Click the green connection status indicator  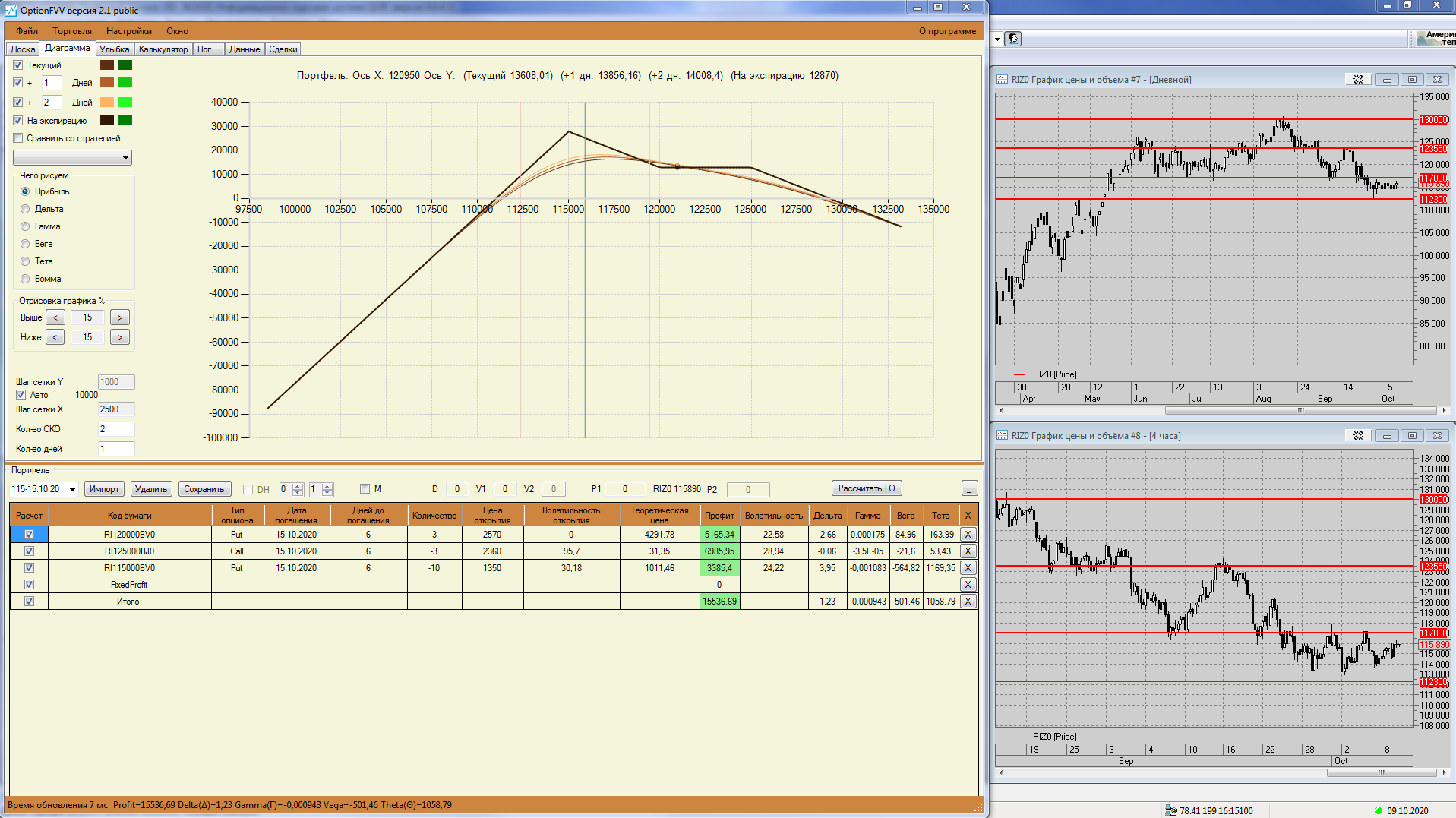pos(1378,810)
